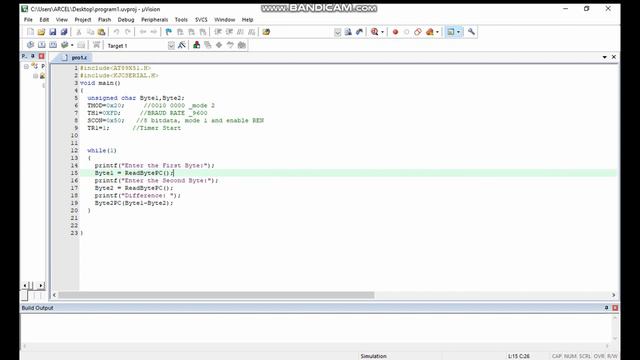Click the Stop Build icon

(81, 45)
